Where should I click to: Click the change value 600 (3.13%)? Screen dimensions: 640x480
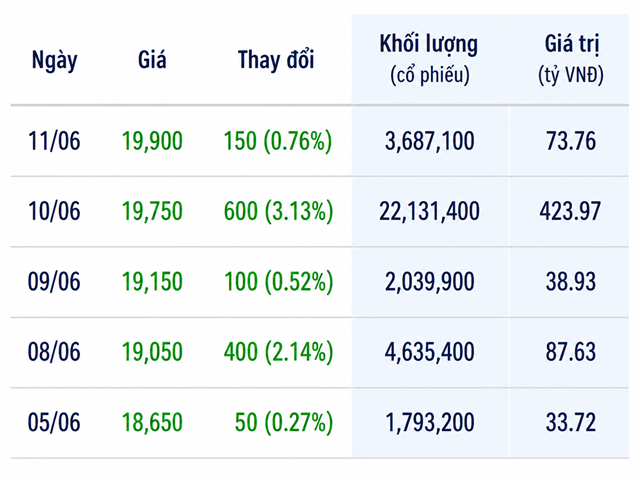point(278,212)
